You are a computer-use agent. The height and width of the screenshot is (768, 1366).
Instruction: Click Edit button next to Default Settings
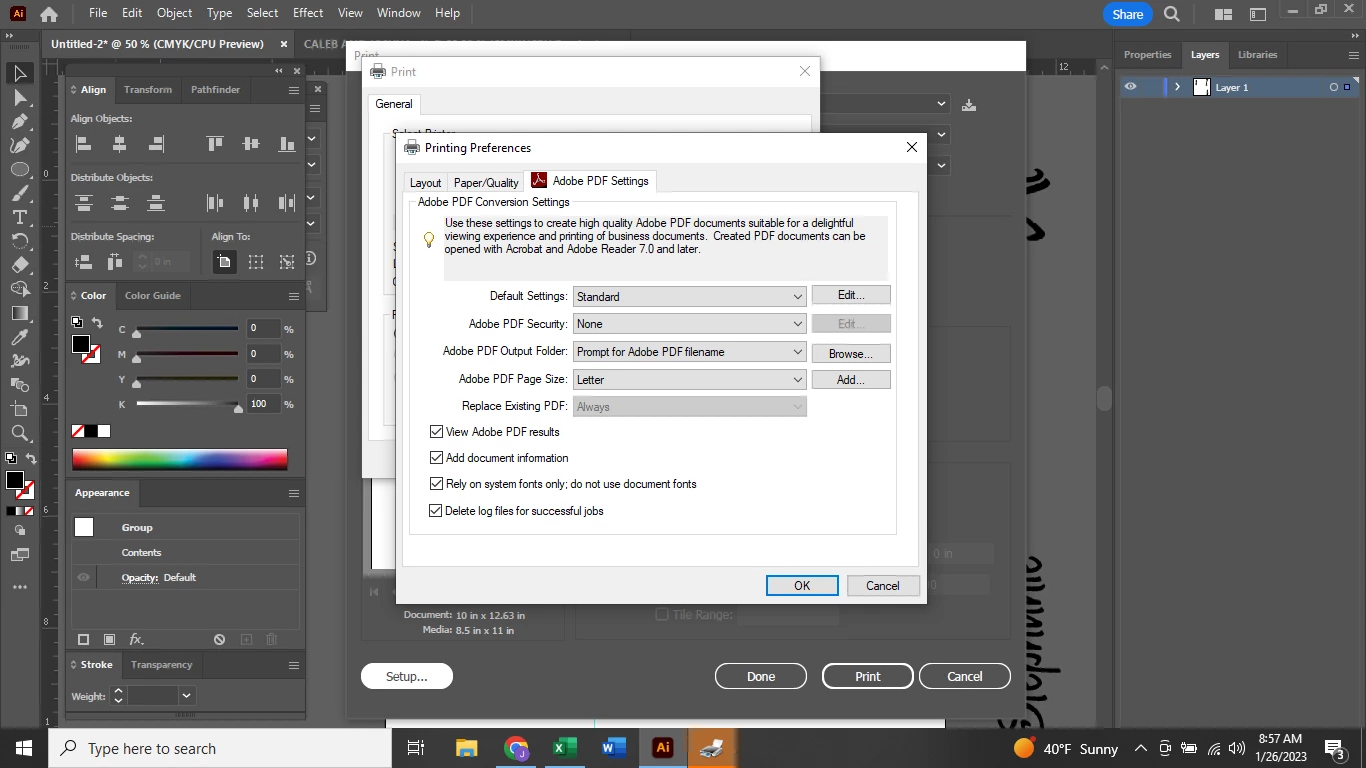[851, 295]
